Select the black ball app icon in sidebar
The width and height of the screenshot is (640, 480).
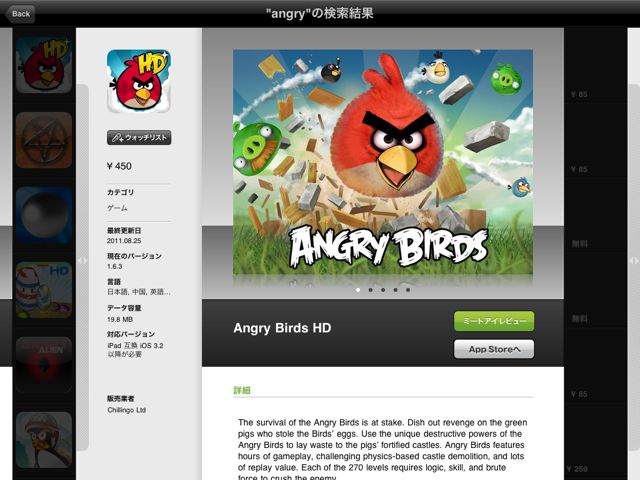click(x=44, y=215)
